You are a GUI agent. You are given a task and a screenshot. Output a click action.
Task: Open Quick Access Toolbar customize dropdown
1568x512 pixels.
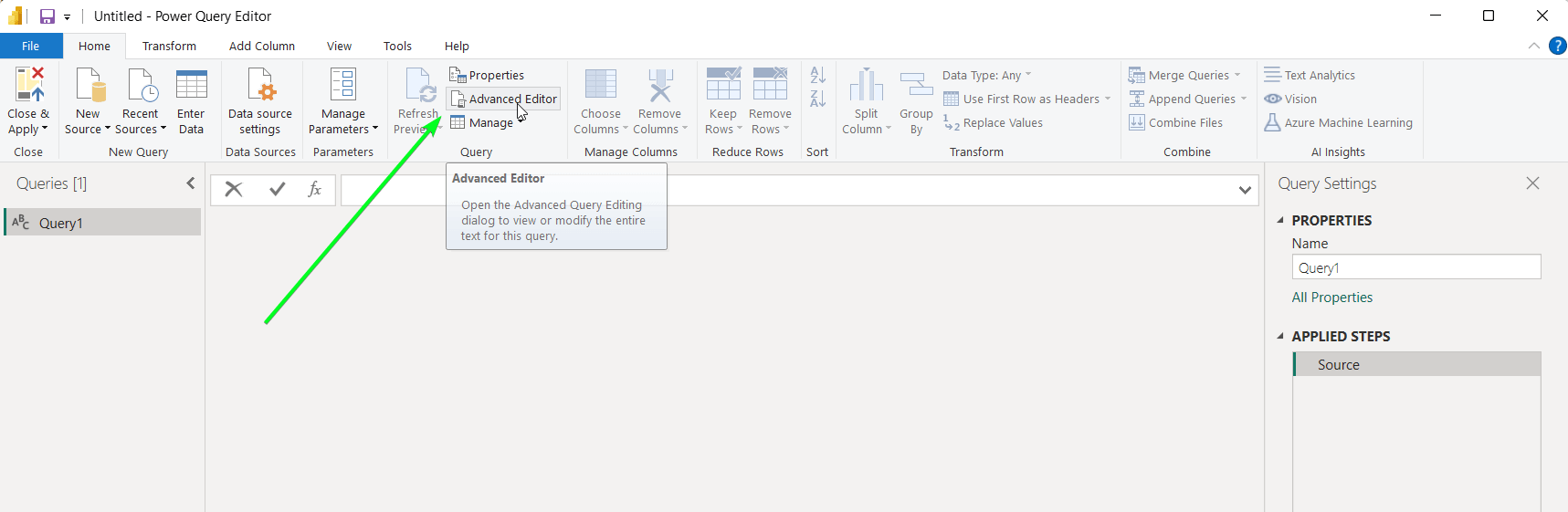[x=68, y=17]
